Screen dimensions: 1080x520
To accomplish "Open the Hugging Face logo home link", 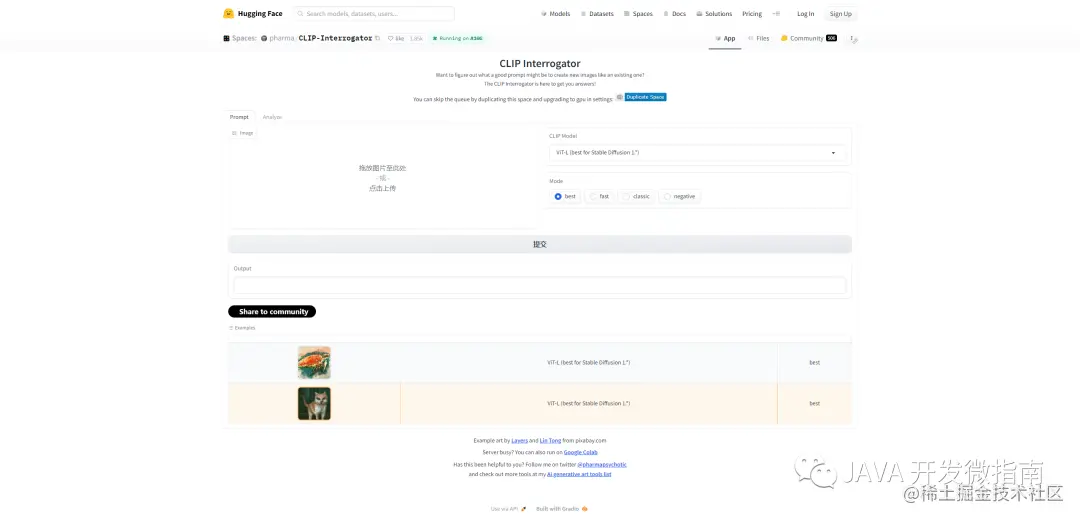I will (x=252, y=14).
